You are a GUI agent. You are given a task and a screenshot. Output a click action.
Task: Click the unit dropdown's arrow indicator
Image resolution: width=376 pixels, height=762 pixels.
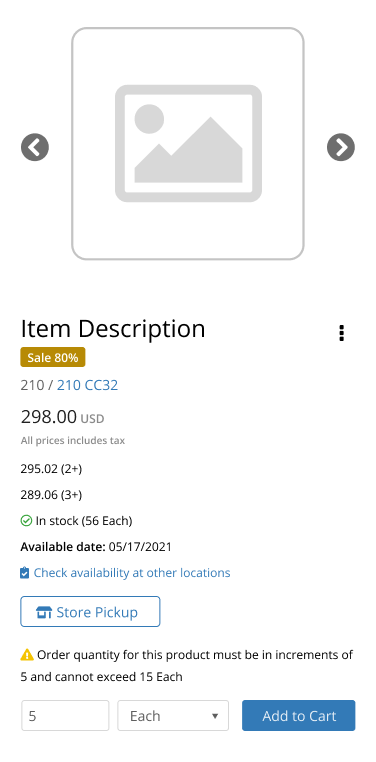click(215, 716)
